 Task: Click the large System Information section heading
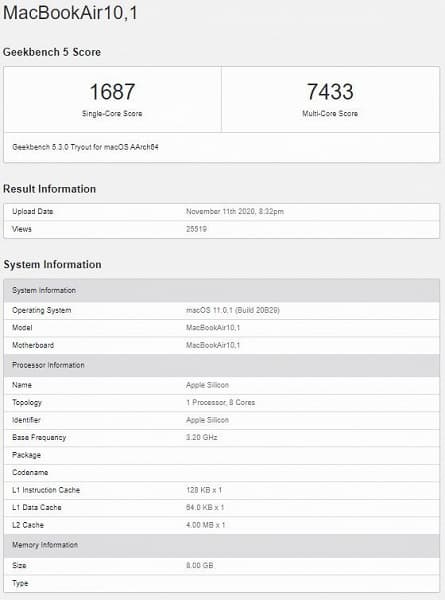(52, 264)
